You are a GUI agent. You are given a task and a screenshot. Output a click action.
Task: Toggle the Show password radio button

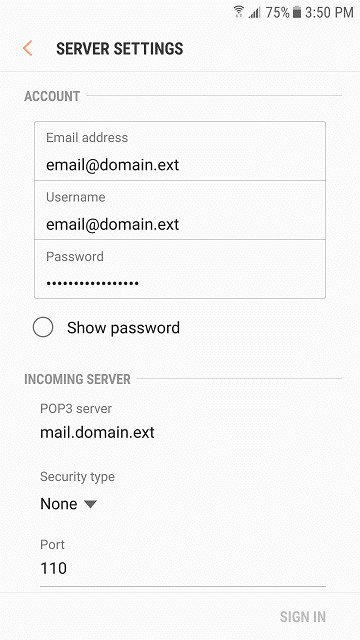pyautogui.click(x=43, y=327)
